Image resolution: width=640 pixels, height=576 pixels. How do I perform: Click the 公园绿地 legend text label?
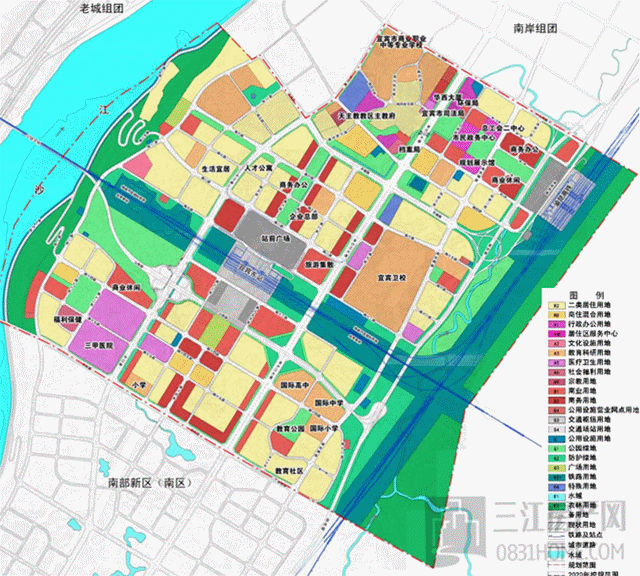click(x=582, y=449)
